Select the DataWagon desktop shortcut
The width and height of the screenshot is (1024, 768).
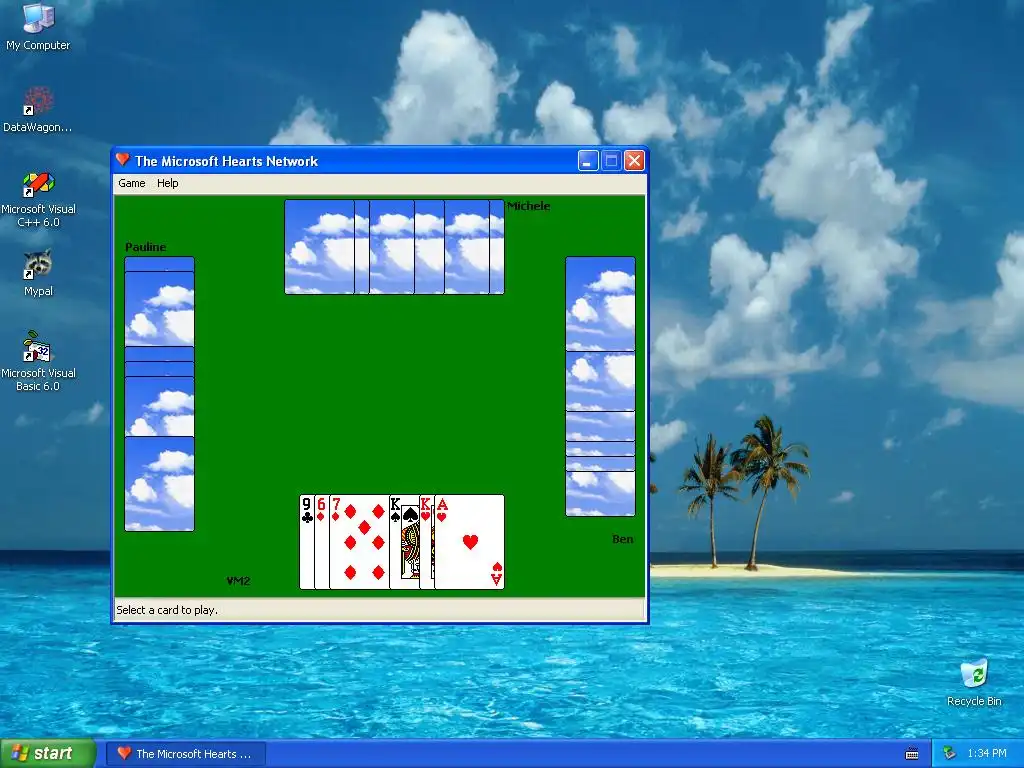37,110
